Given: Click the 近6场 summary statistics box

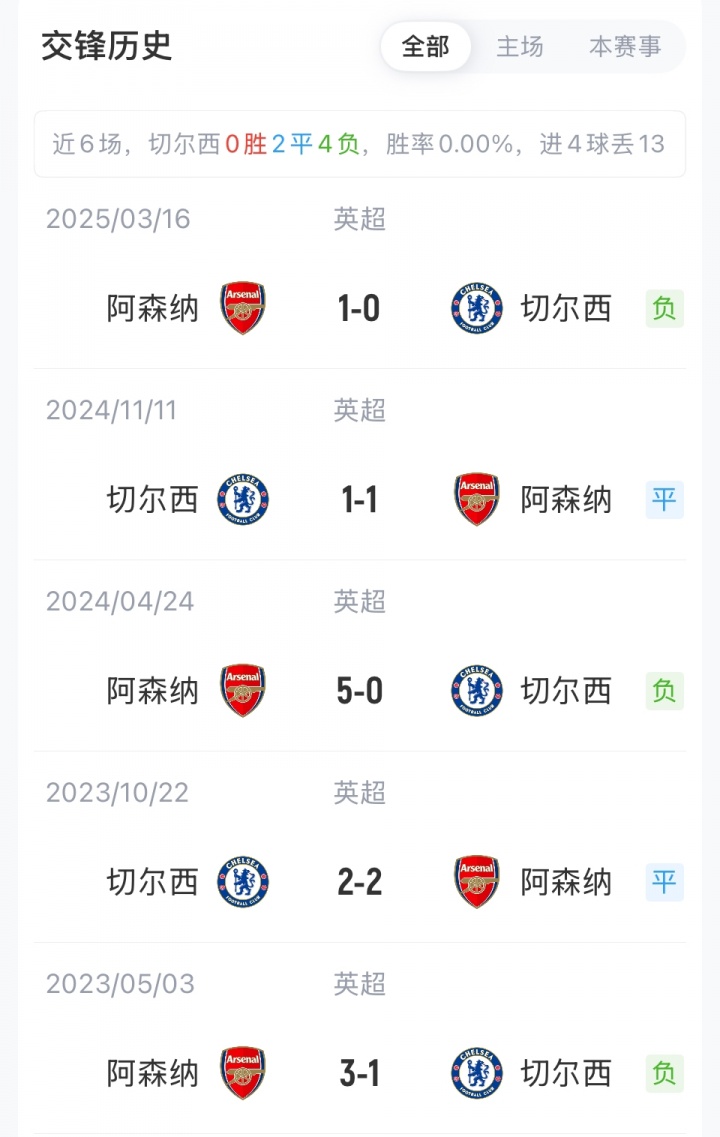Looking at the screenshot, I should click(x=359, y=144).
